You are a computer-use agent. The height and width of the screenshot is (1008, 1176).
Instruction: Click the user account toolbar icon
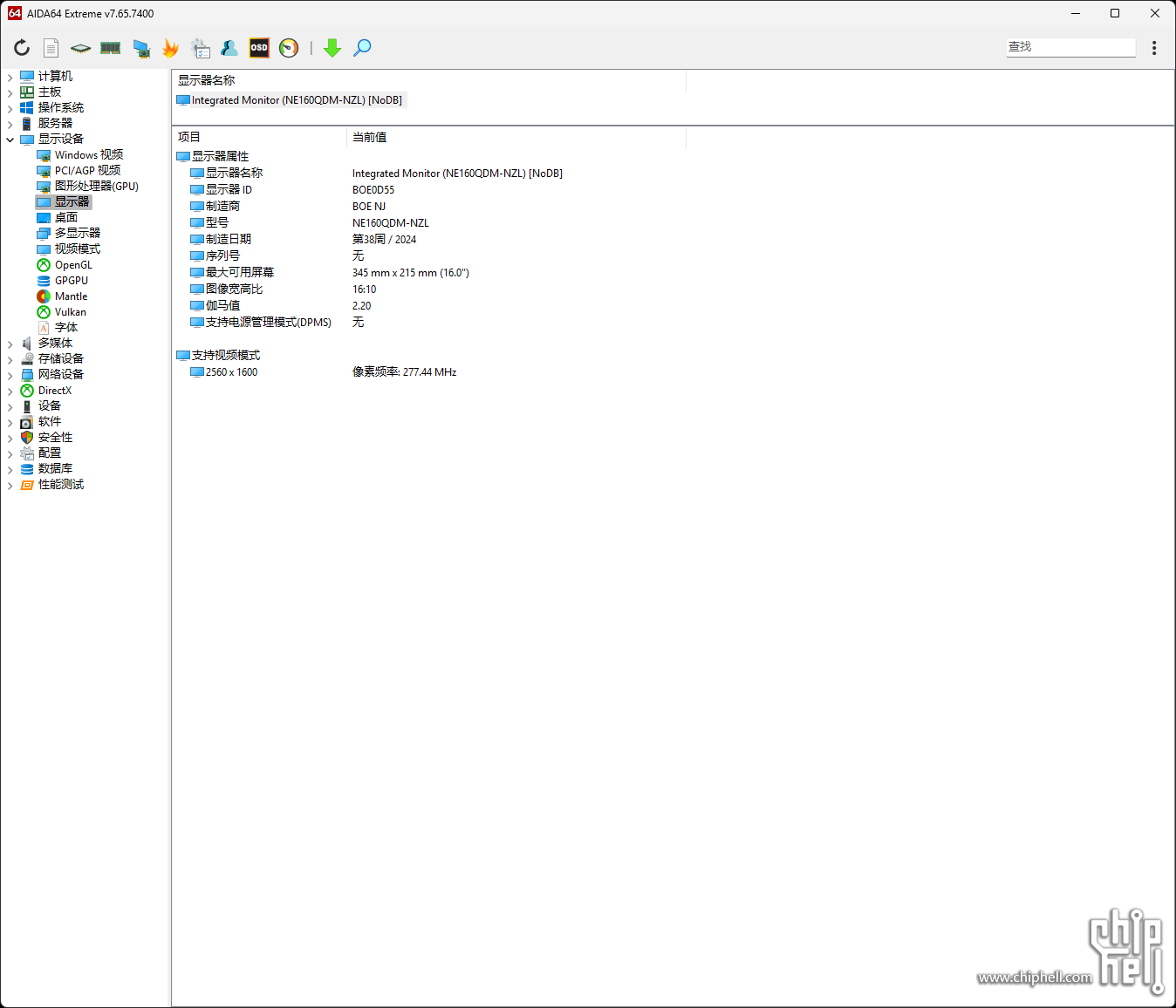[229, 48]
